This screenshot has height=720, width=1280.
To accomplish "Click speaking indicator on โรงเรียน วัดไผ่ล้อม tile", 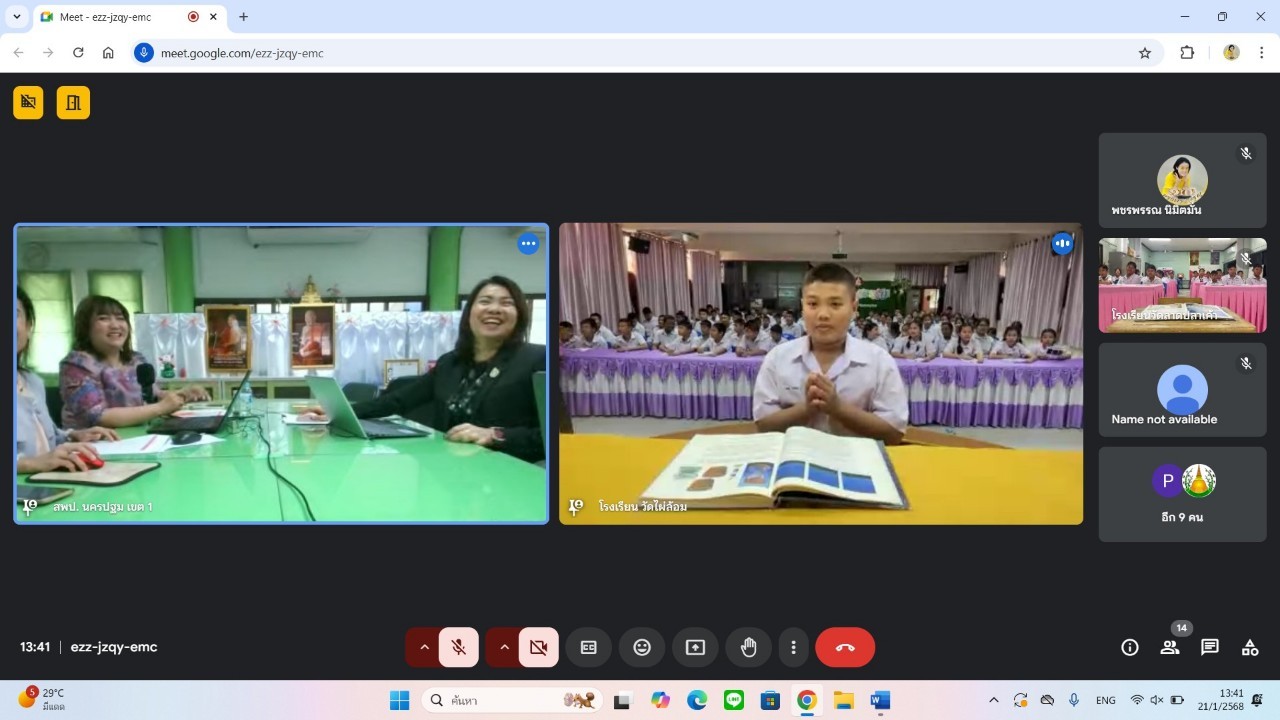I will tap(1062, 243).
